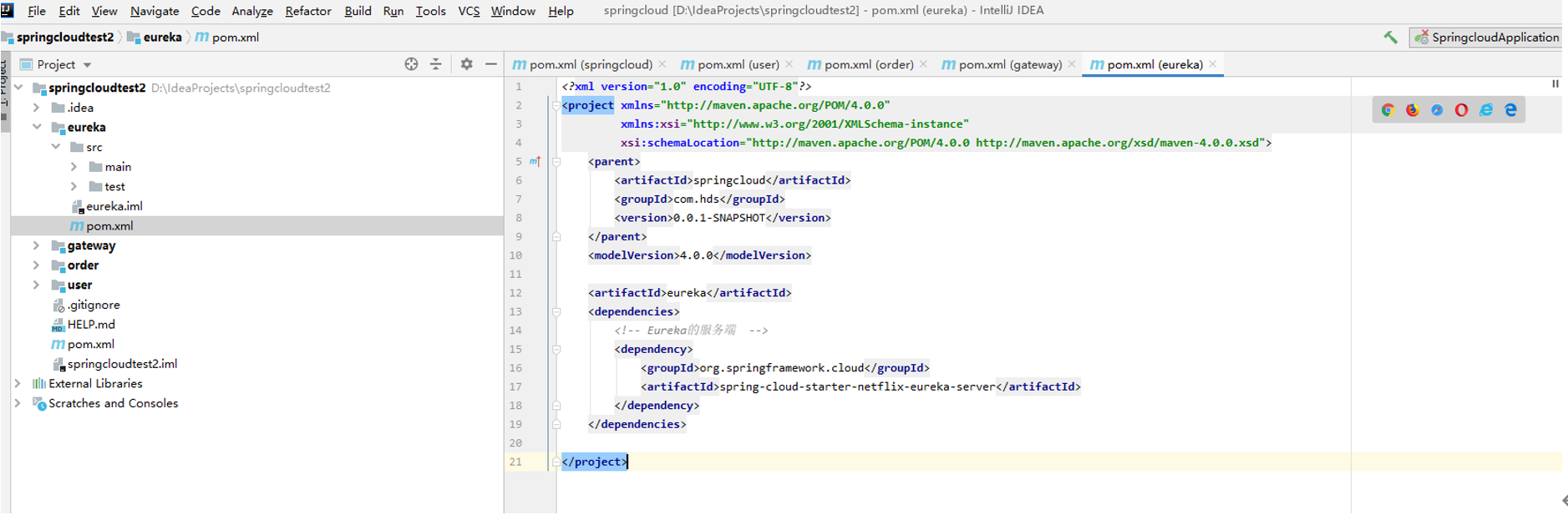Open the Run menu

(x=393, y=11)
